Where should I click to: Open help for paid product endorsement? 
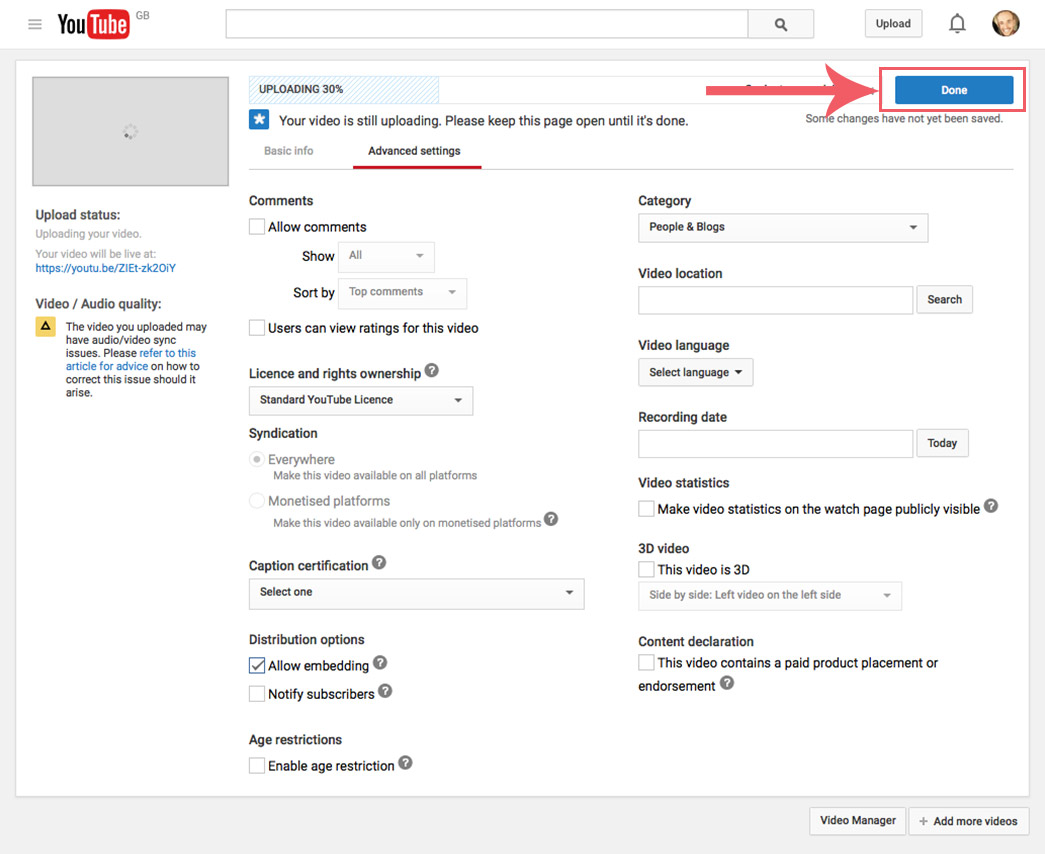pos(727,683)
